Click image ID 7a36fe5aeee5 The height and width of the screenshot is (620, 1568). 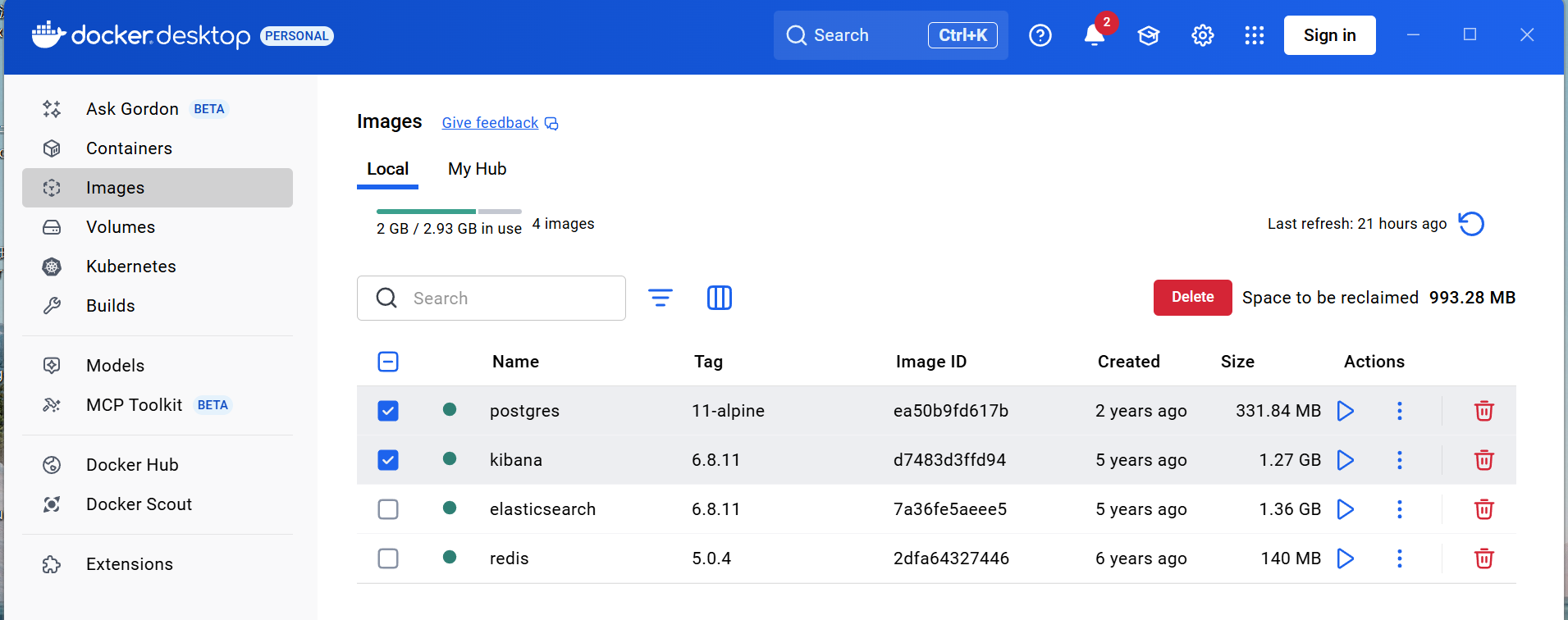pyautogui.click(x=950, y=509)
